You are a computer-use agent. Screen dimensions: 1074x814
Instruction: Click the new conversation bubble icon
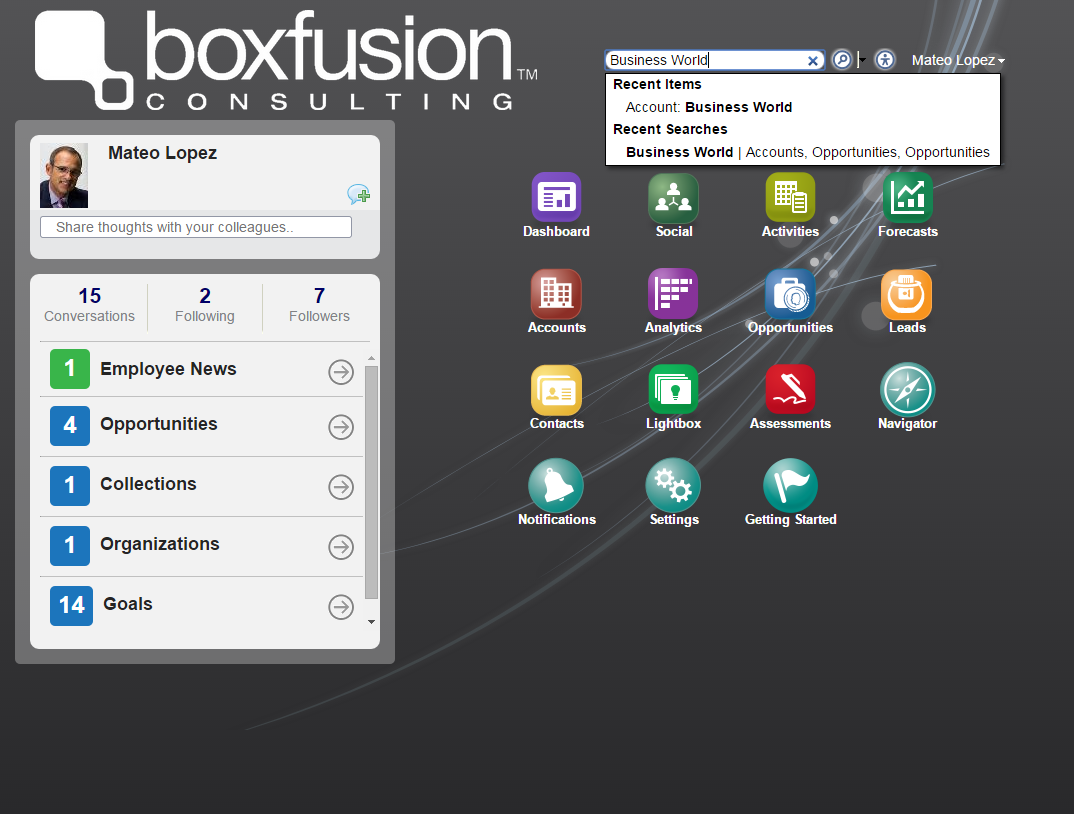358,195
